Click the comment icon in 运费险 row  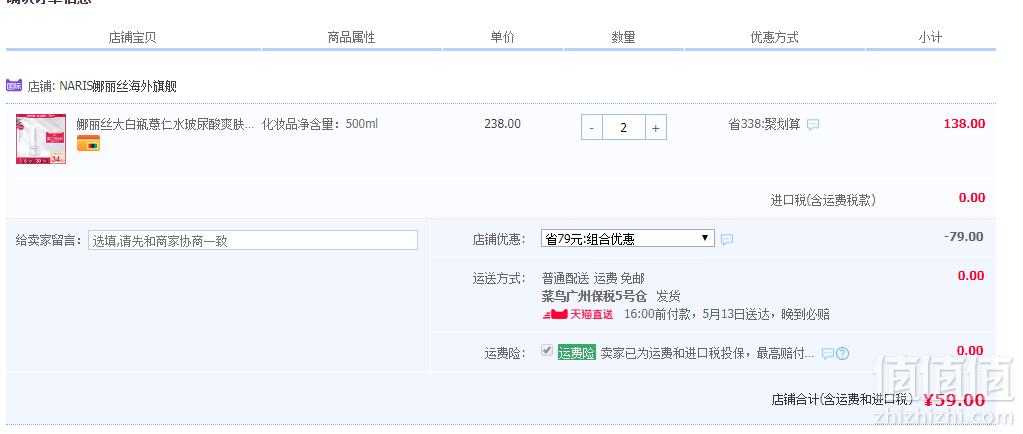827,354
